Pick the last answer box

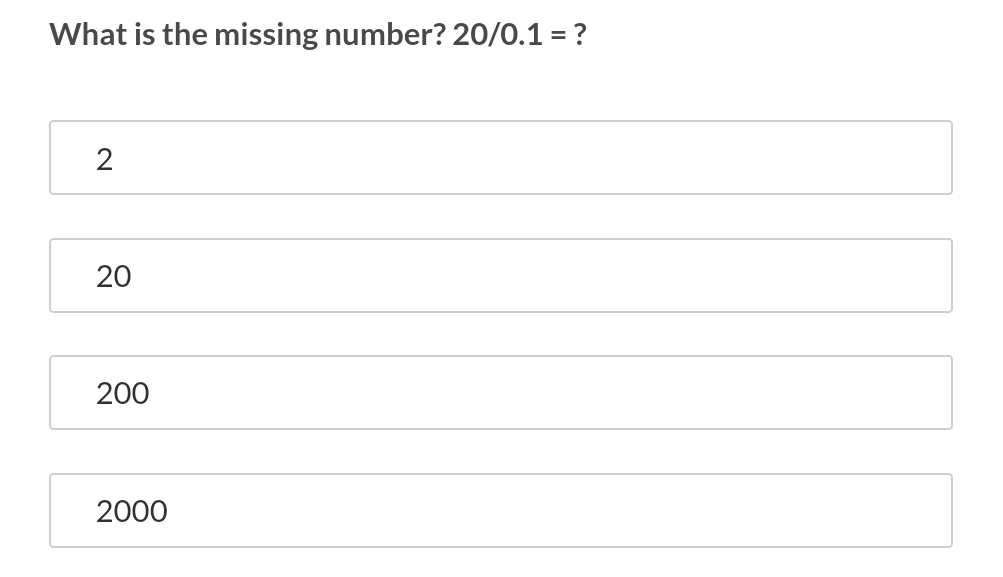click(500, 511)
